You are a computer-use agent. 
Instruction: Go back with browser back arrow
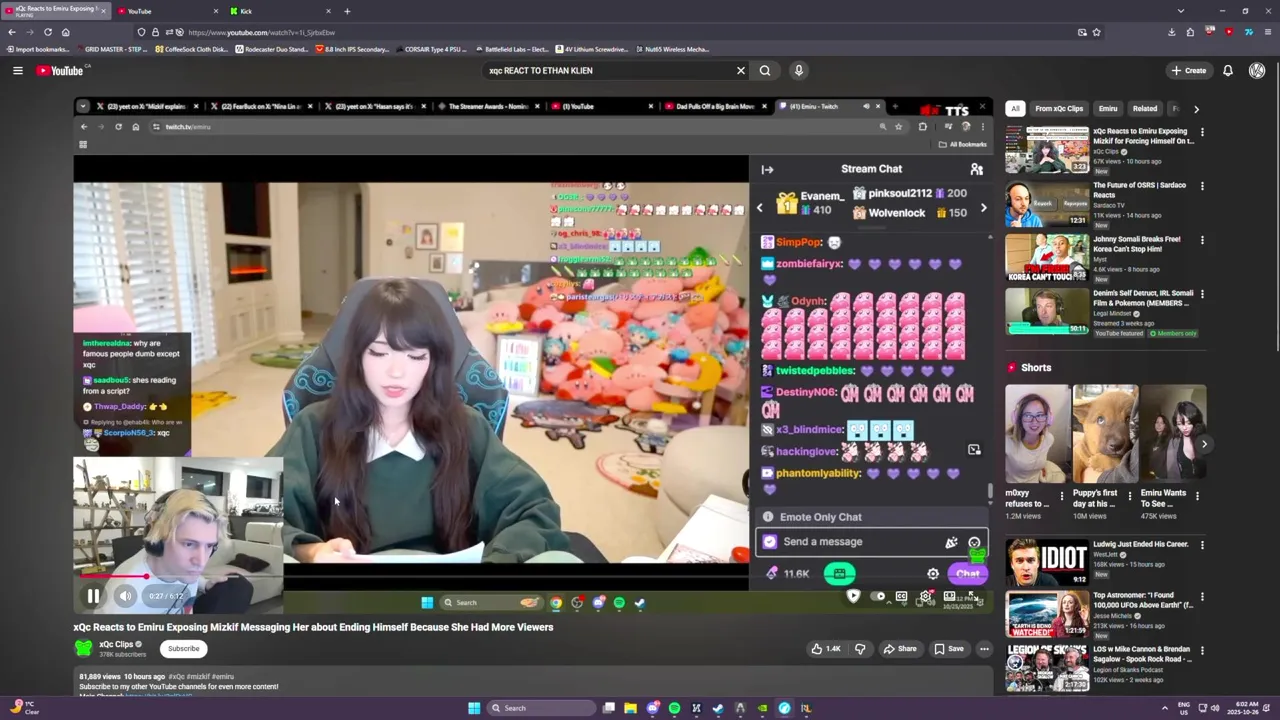(x=12, y=32)
